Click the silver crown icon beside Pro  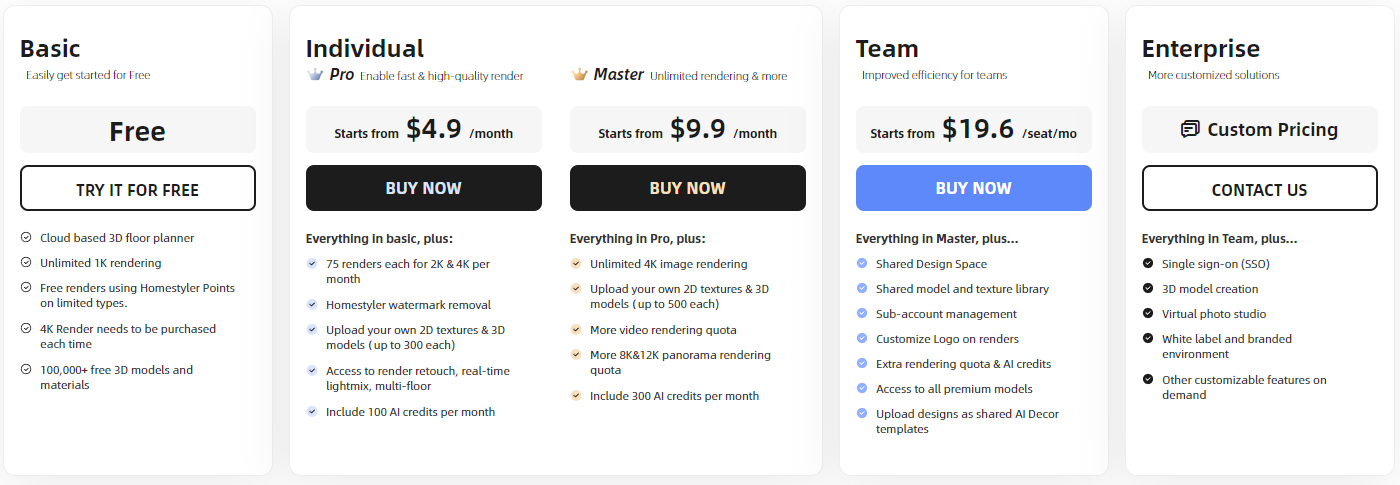tap(315, 74)
